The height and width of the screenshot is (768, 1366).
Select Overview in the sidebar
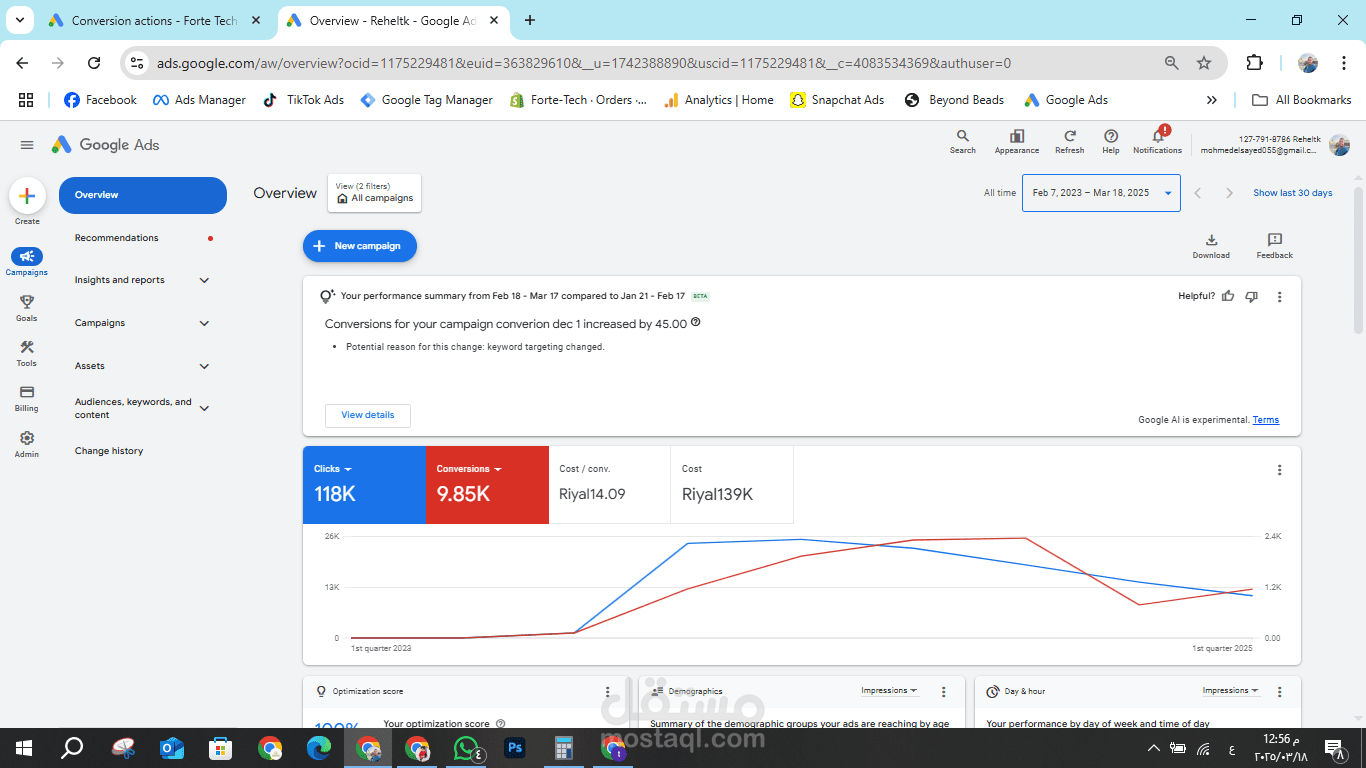[x=143, y=195]
